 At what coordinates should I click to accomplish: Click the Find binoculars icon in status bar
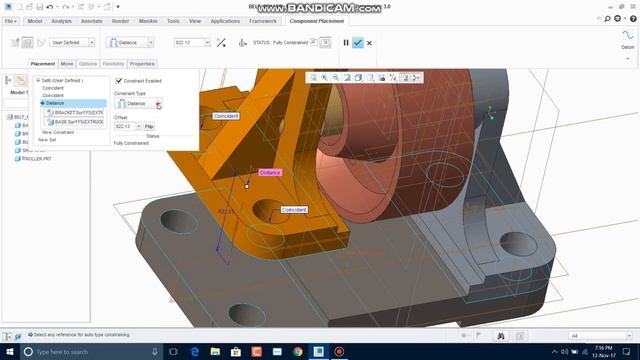500,336
